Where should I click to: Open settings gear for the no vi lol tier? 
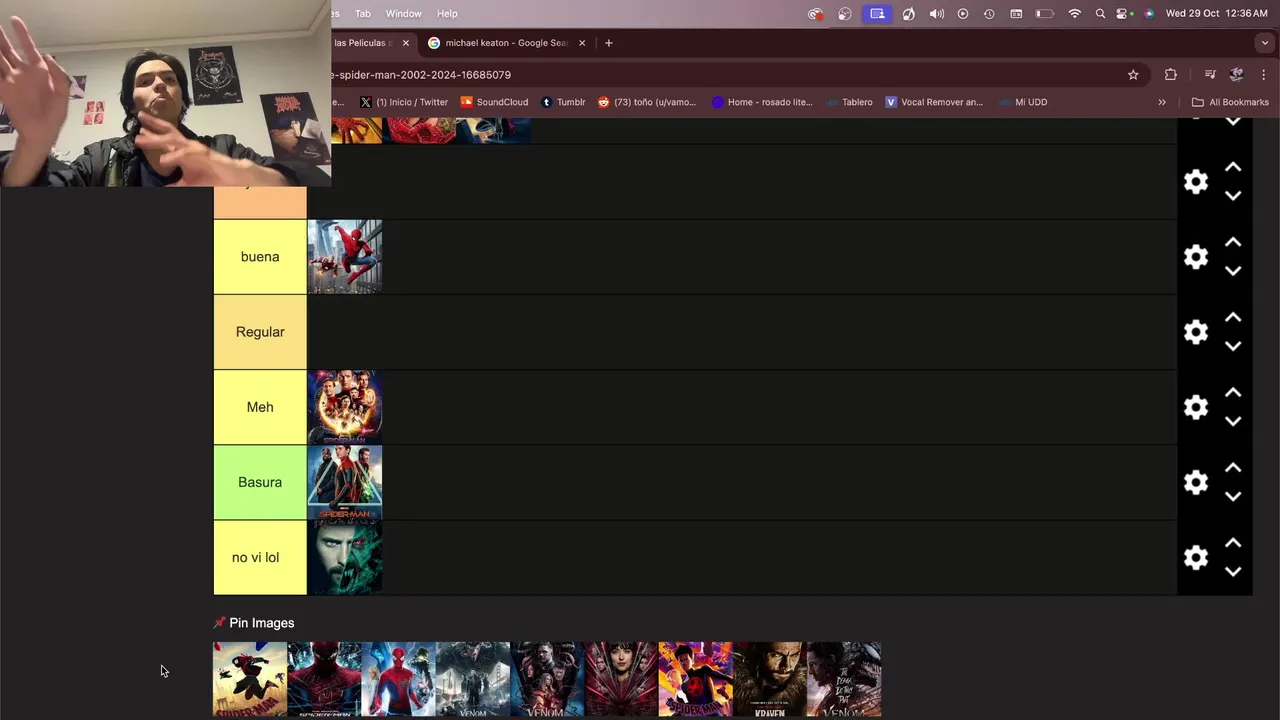coord(1196,557)
